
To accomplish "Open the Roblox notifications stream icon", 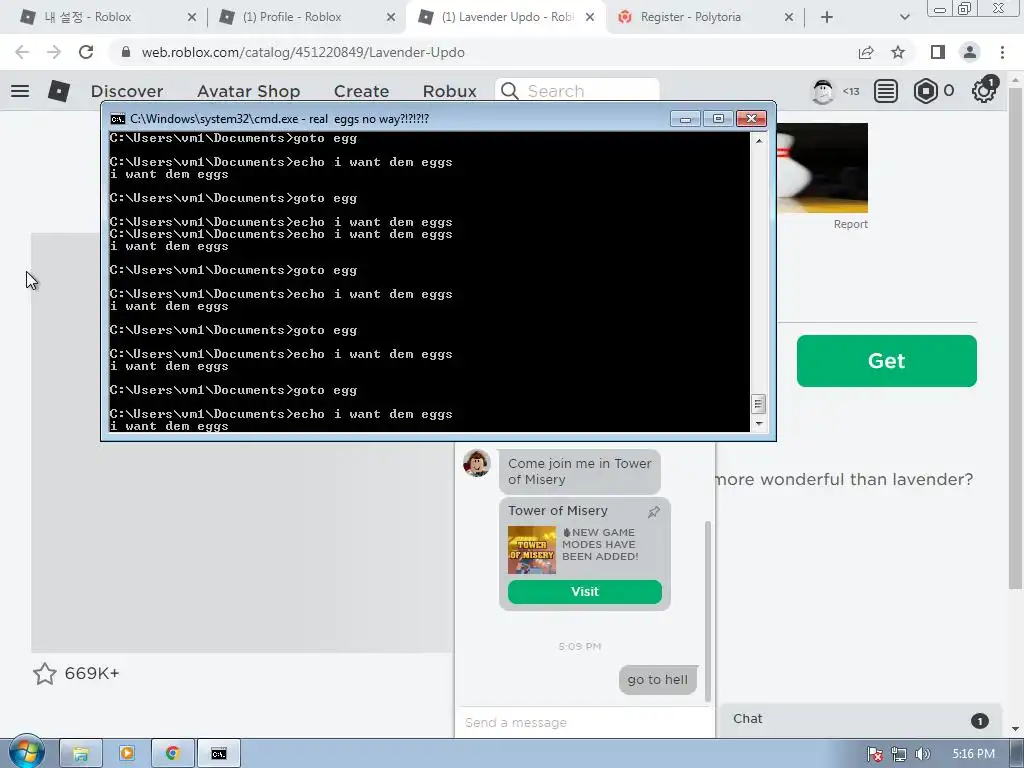I will (x=886, y=91).
